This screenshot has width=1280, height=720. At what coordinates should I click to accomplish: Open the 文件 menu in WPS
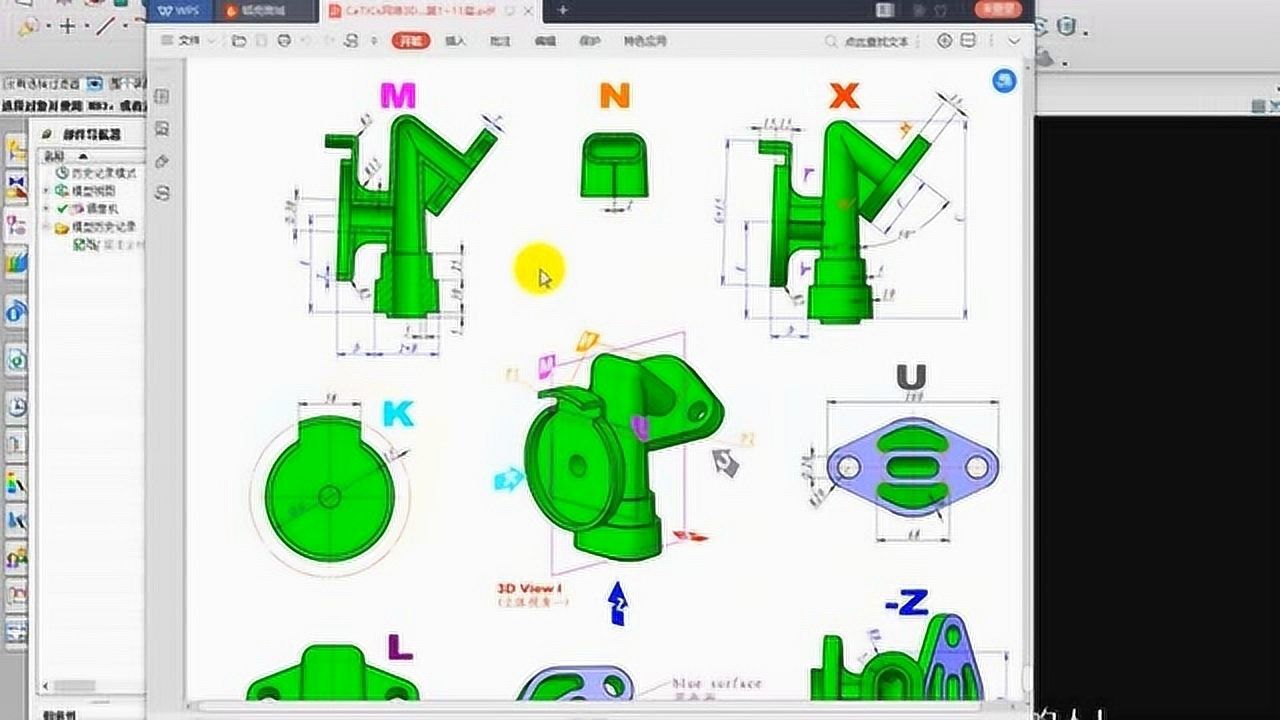(186, 41)
